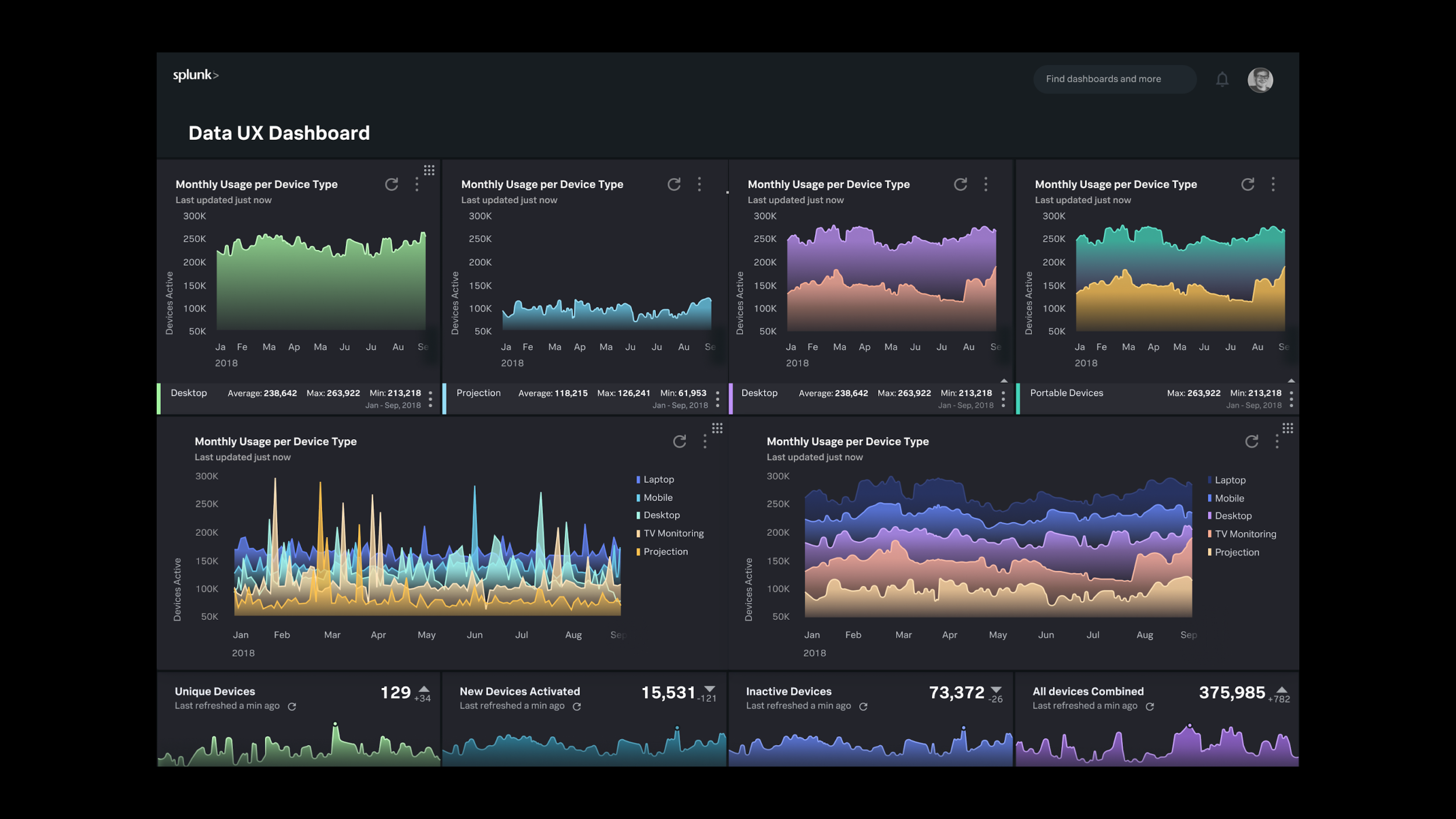Viewport: 1456px width, 819px height.
Task: Click the notifications bell icon
Action: coord(1222,79)
